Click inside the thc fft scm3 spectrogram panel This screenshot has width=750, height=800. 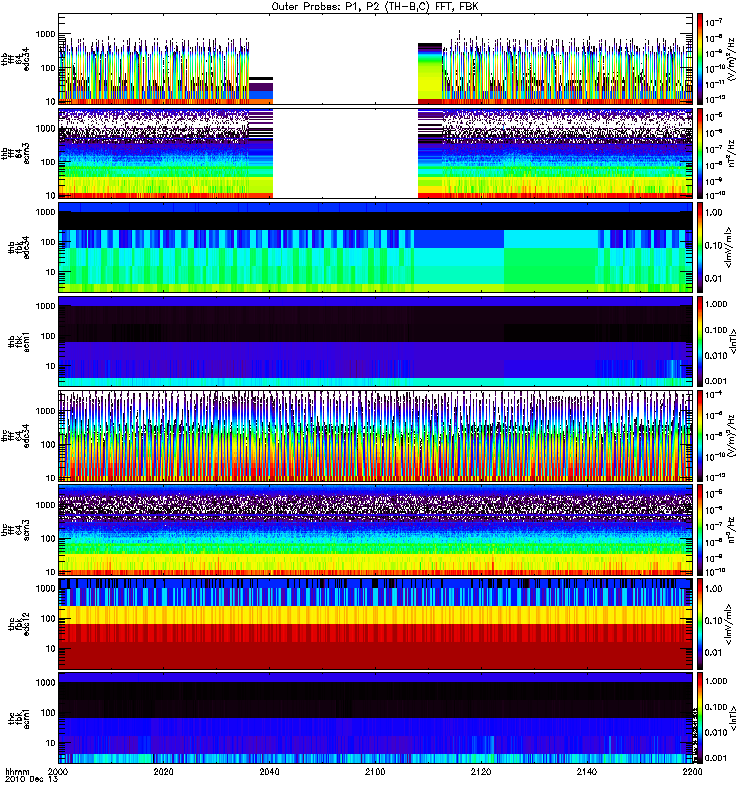(375, 530)
